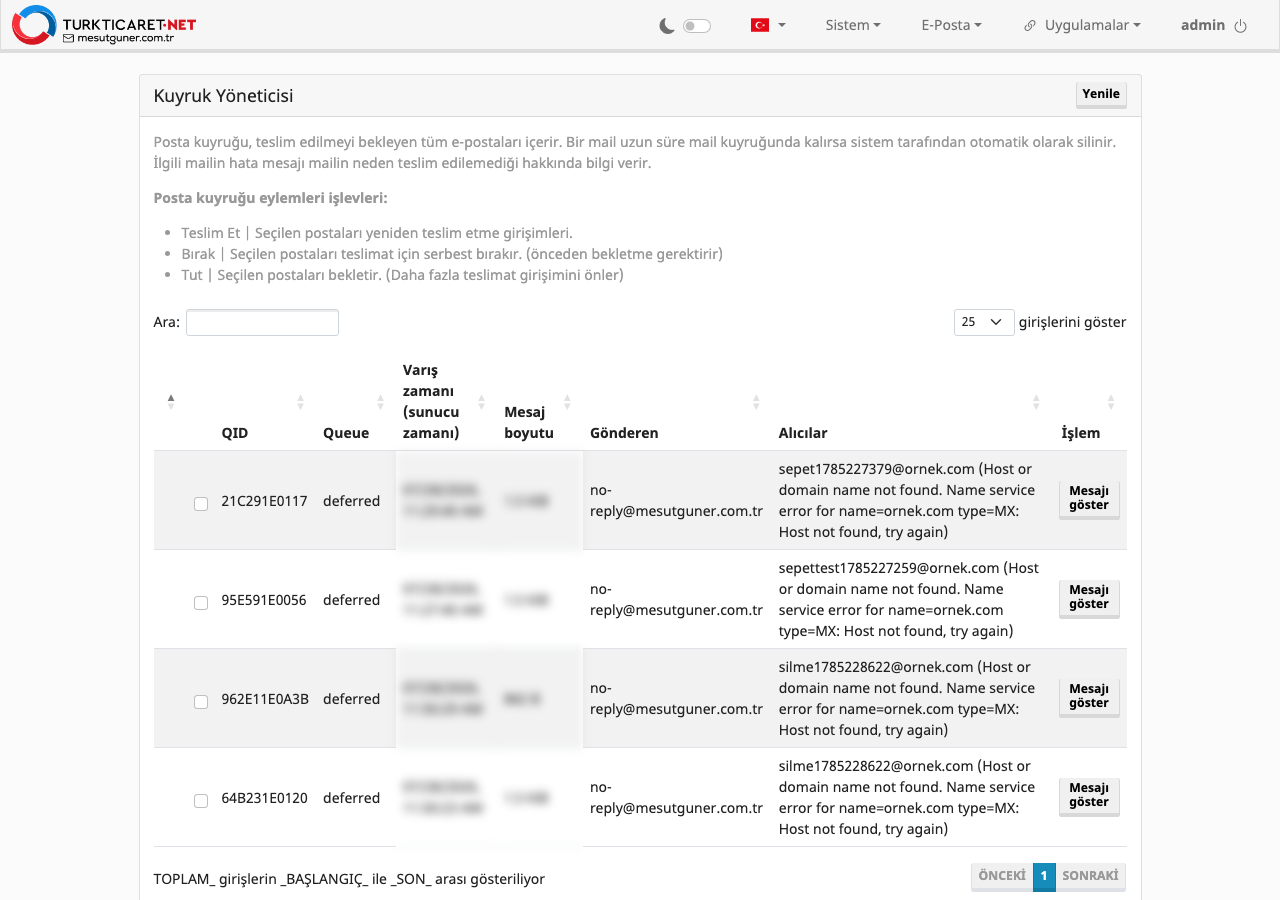Select checkbox for QID 64B231E0120

201,801
